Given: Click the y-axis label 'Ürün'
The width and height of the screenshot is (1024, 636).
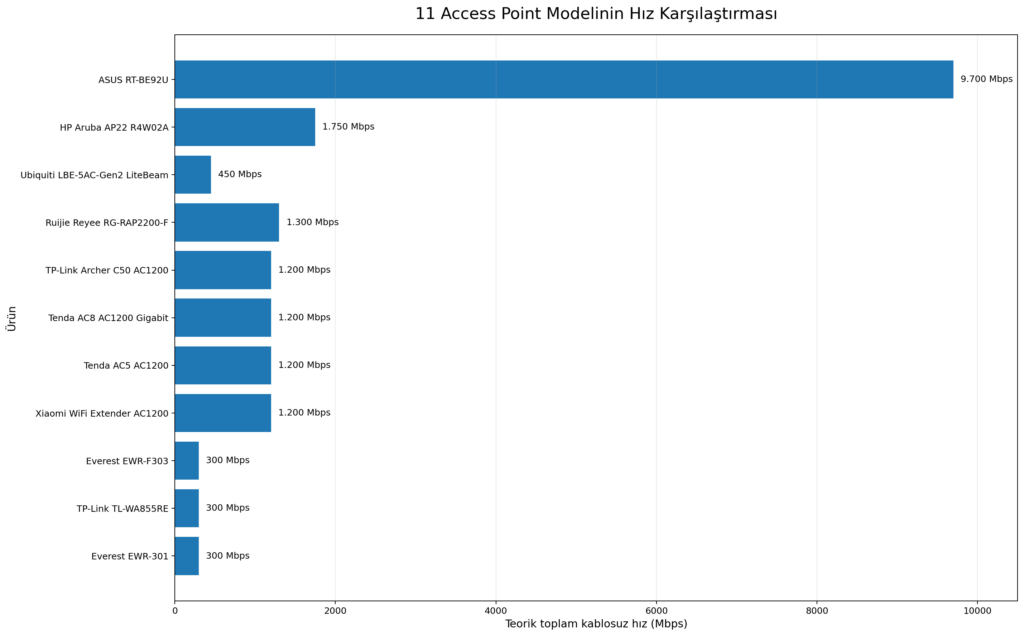Looking at the screenshot, I should click(x=11, y=319).
